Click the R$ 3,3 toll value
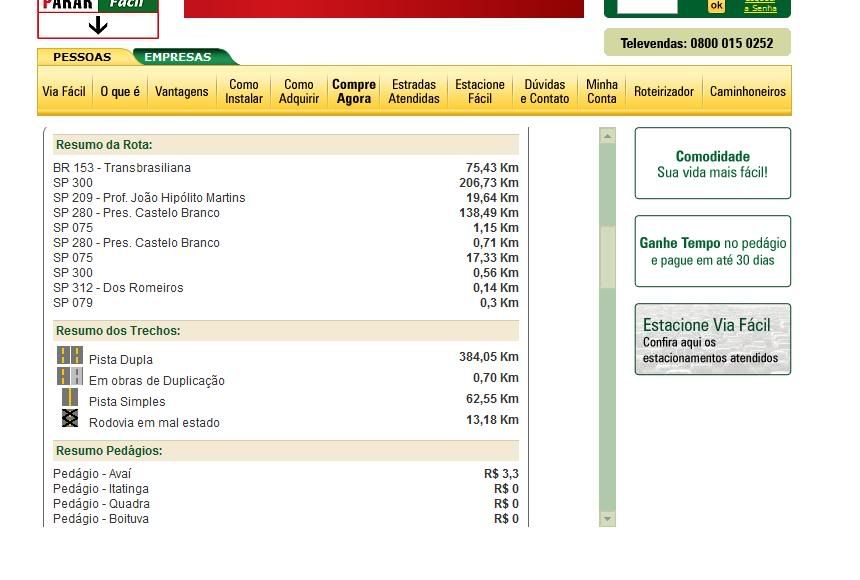 tap(501, 474)
